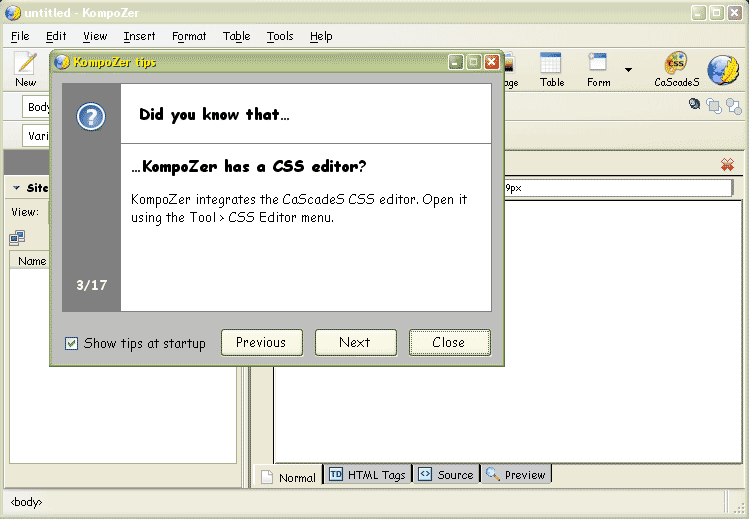This screenshot has height=519, width=749.
Task: Click the View label in Site Manager
Action: [x=25, y=212]
